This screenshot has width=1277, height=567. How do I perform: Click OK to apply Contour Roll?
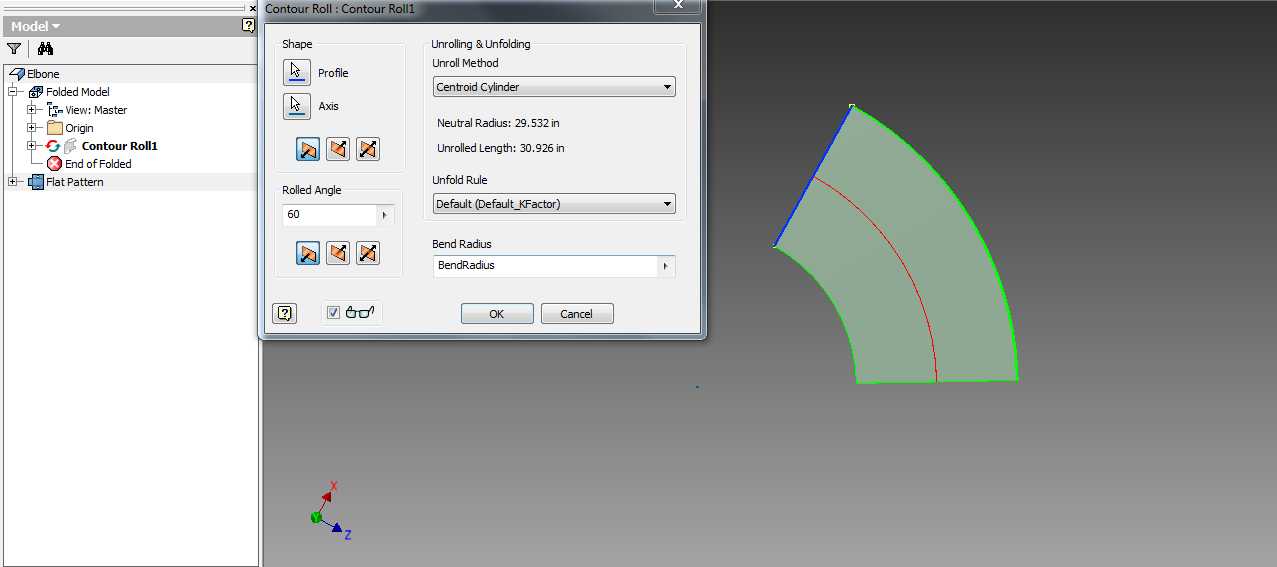point(497,314)
